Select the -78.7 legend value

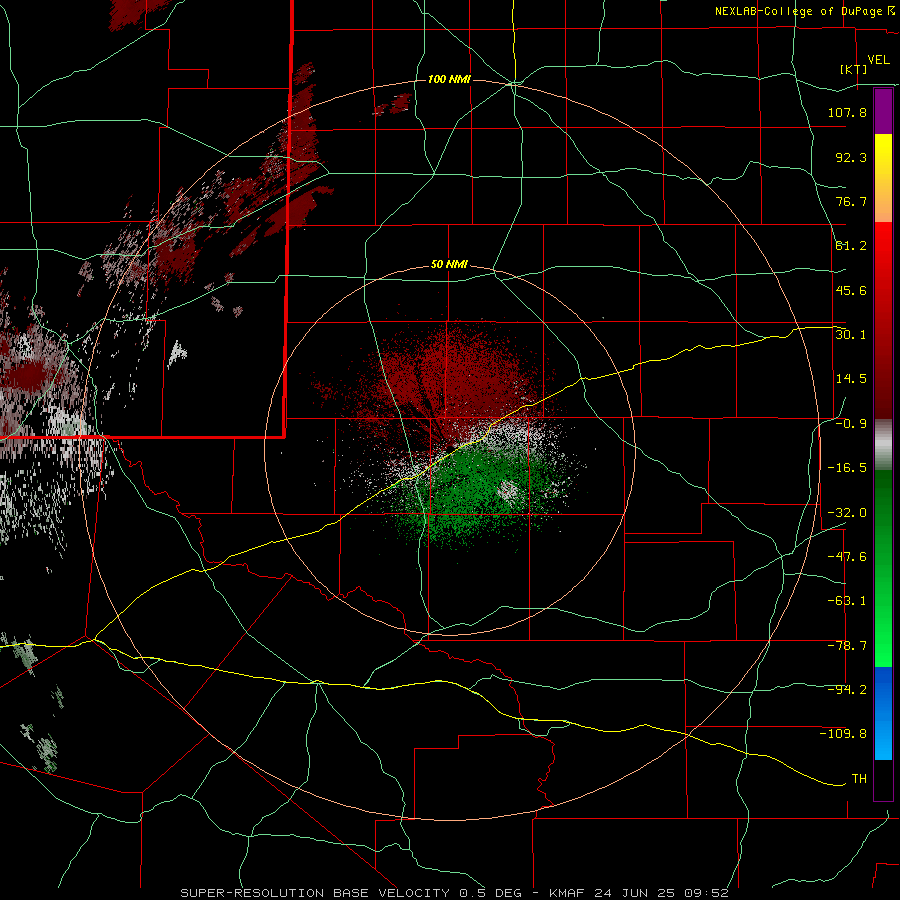pyautogui.click(x=847, y=646)
